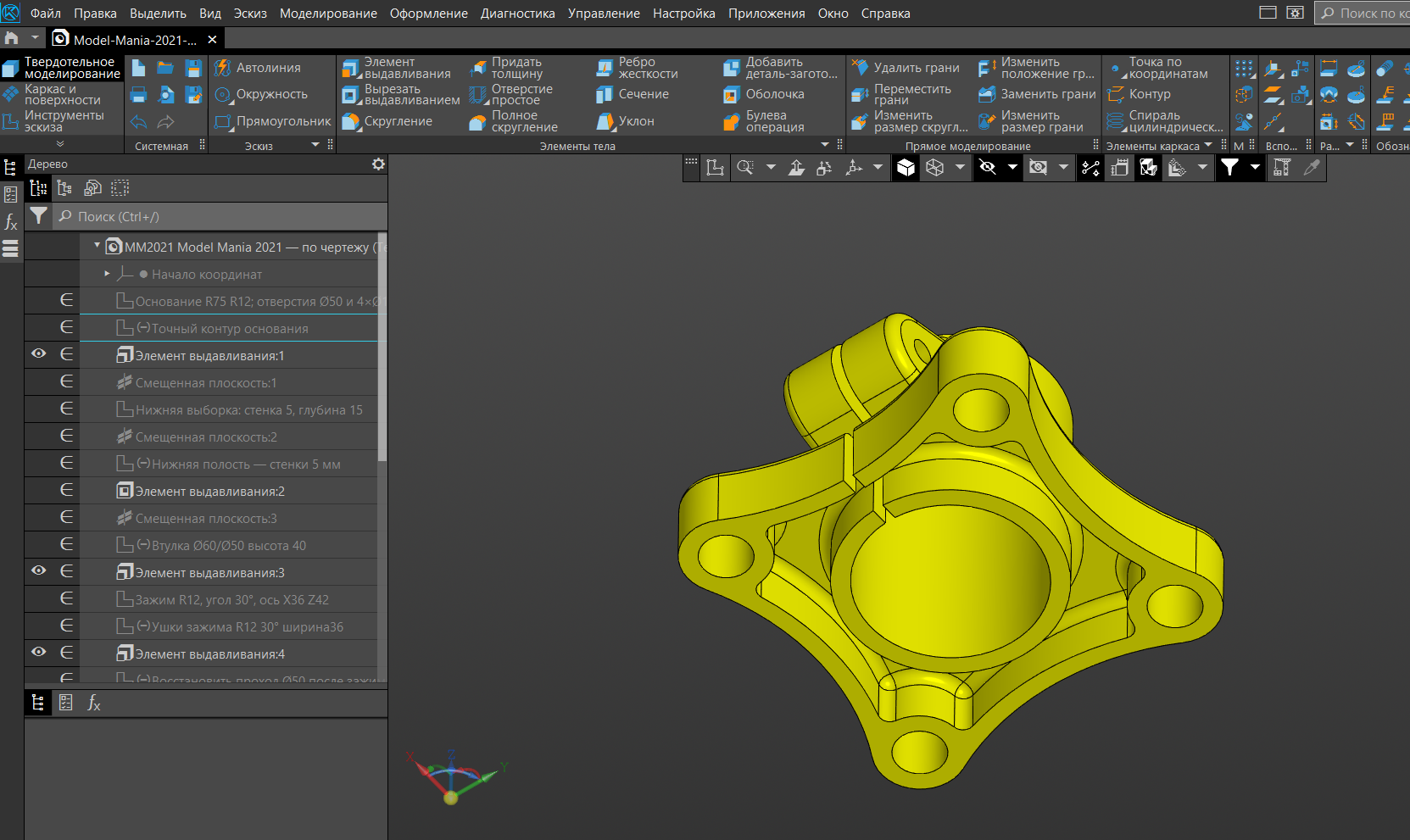Click the tree search field Поиск (Ctrl+/)
This screenshot has width=1410, height=840.
[x=220, y=217]
